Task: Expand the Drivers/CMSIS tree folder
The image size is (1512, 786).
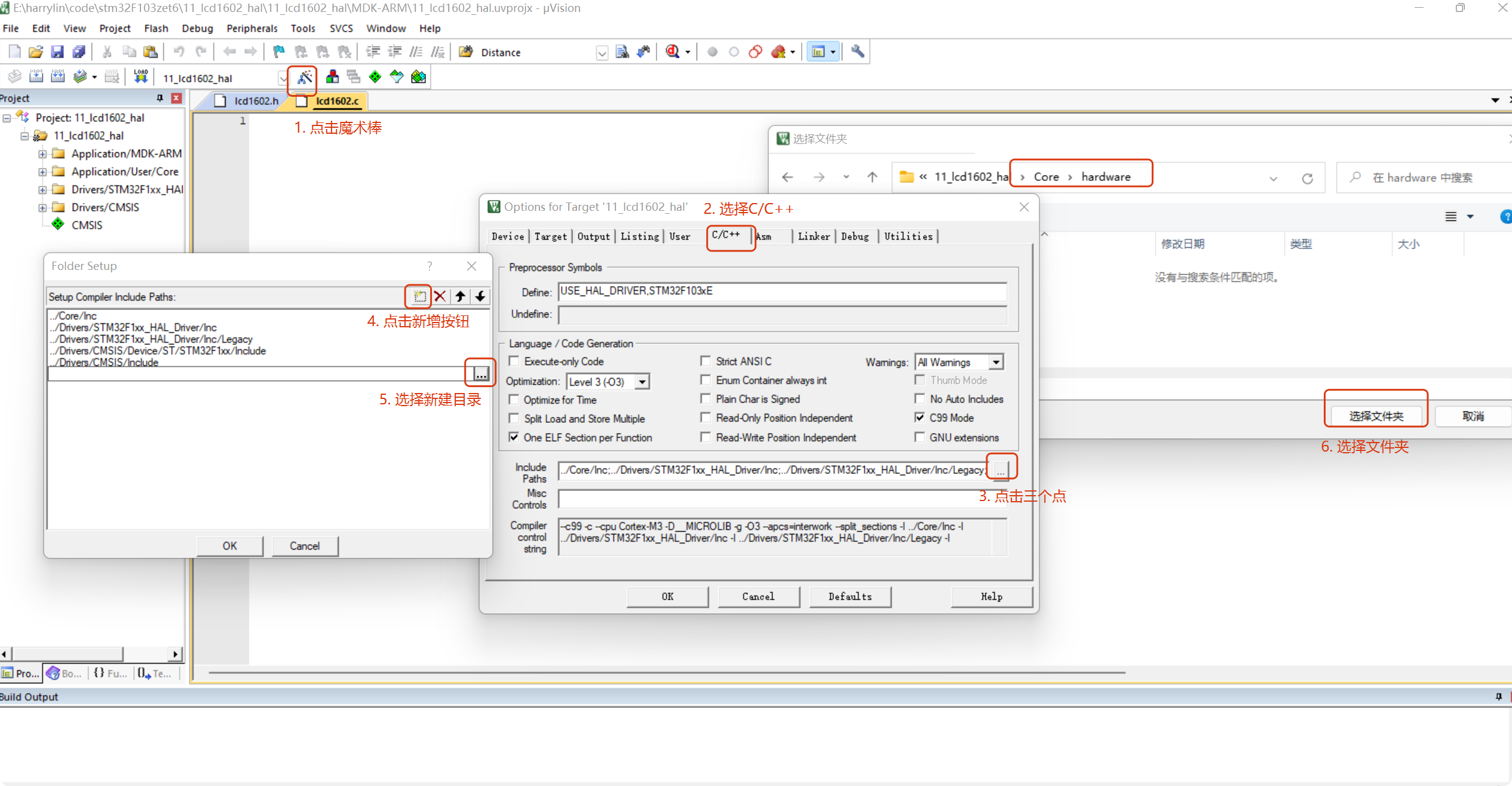Action: (42, 207)
